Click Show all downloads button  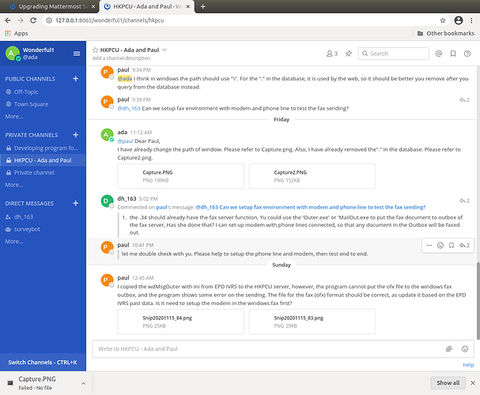tap(448, 383)
